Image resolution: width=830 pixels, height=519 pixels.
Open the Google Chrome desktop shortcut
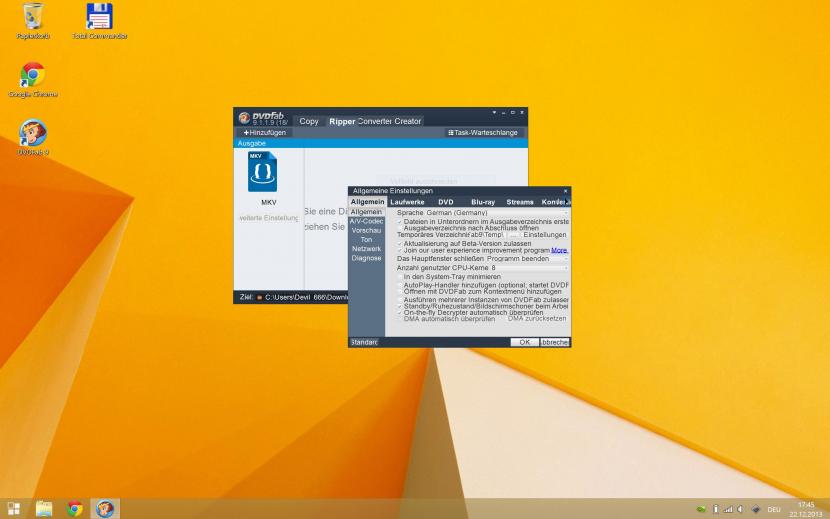coord(33,79)
